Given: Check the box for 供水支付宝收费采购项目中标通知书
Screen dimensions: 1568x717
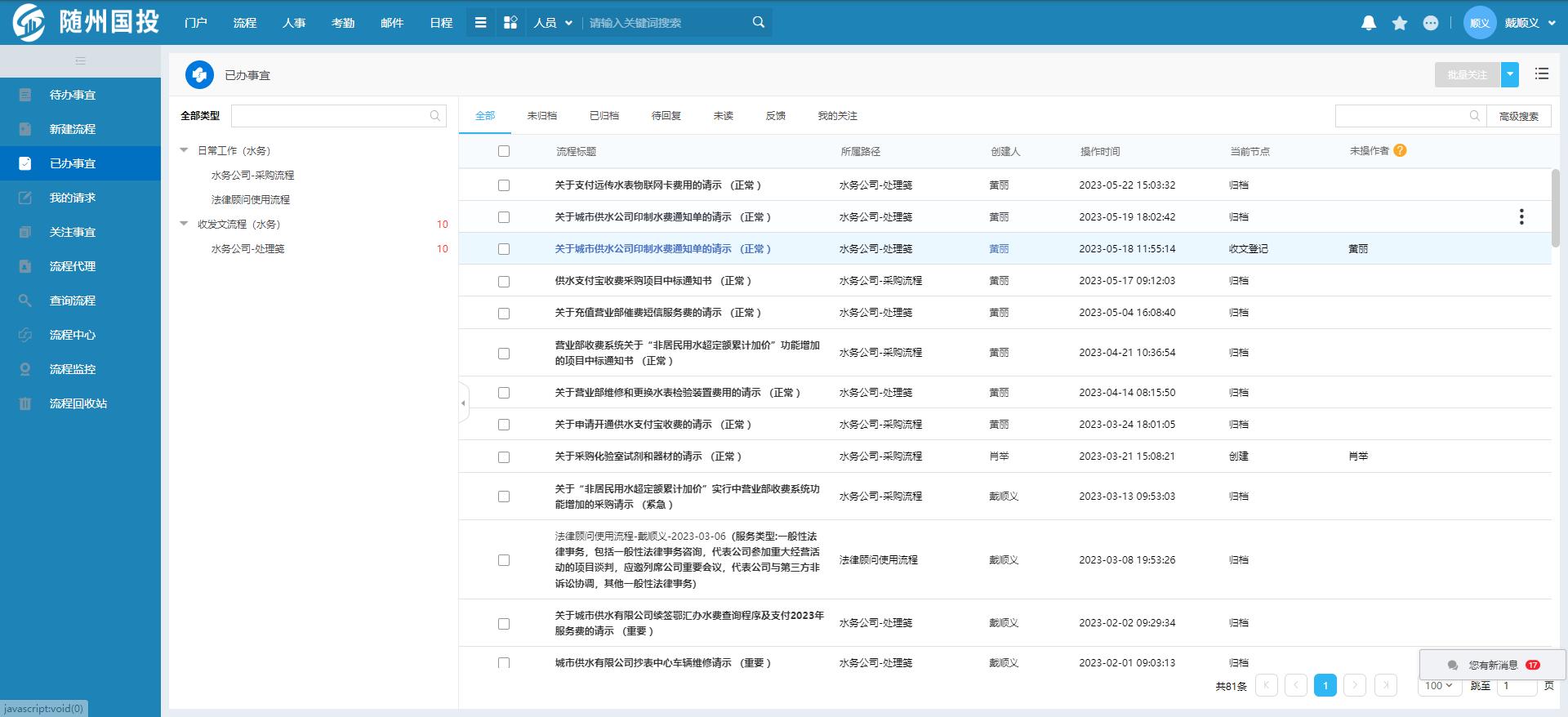Looking at the screenshot, I should (x=504, y=281).
